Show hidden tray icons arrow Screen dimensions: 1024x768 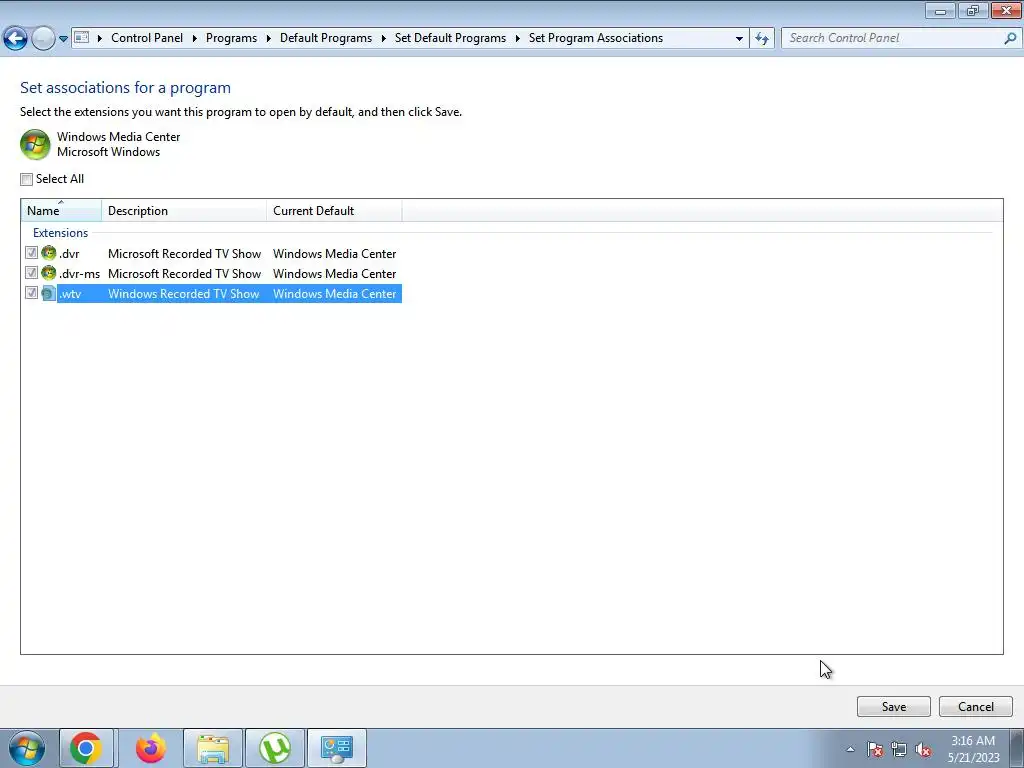(850, 749)
